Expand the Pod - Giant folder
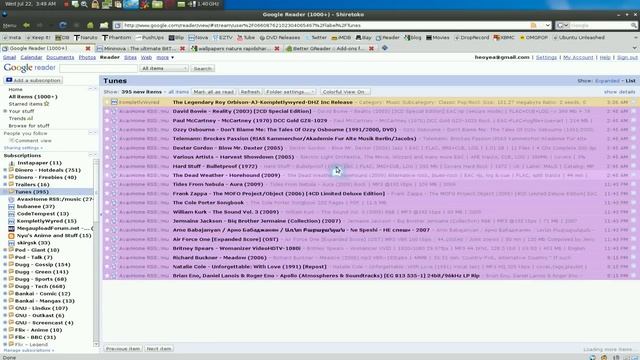This screenshot has width=640, height=360. tap(5, 250)
